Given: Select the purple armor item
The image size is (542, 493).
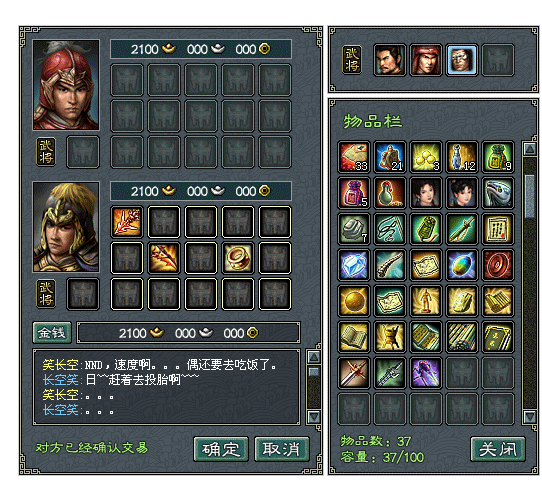Looking at the screenshot, I should coord(426,373).
